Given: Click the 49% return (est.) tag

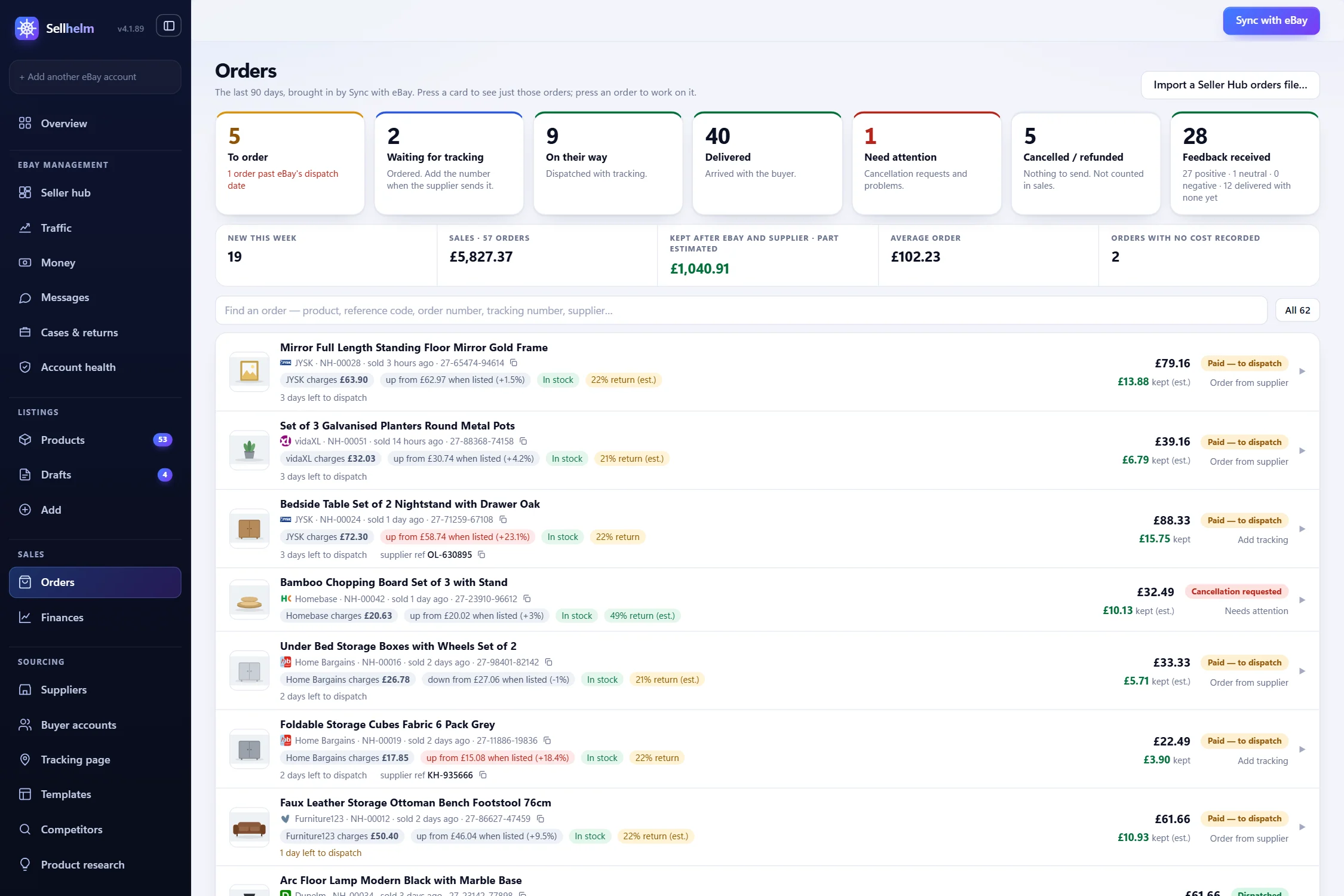Looking at the screenshot, I should [x=642, y=616].
